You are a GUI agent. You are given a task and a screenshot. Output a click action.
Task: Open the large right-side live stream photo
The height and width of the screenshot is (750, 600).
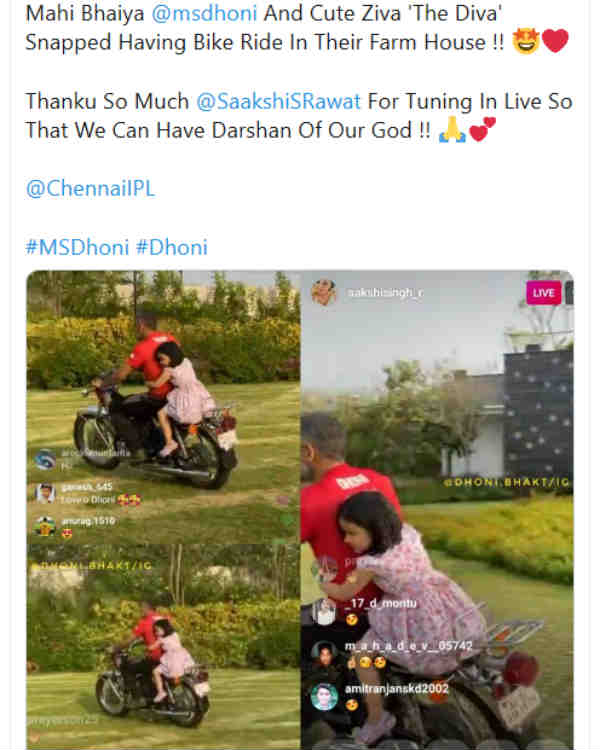click(x=437, y=510)
